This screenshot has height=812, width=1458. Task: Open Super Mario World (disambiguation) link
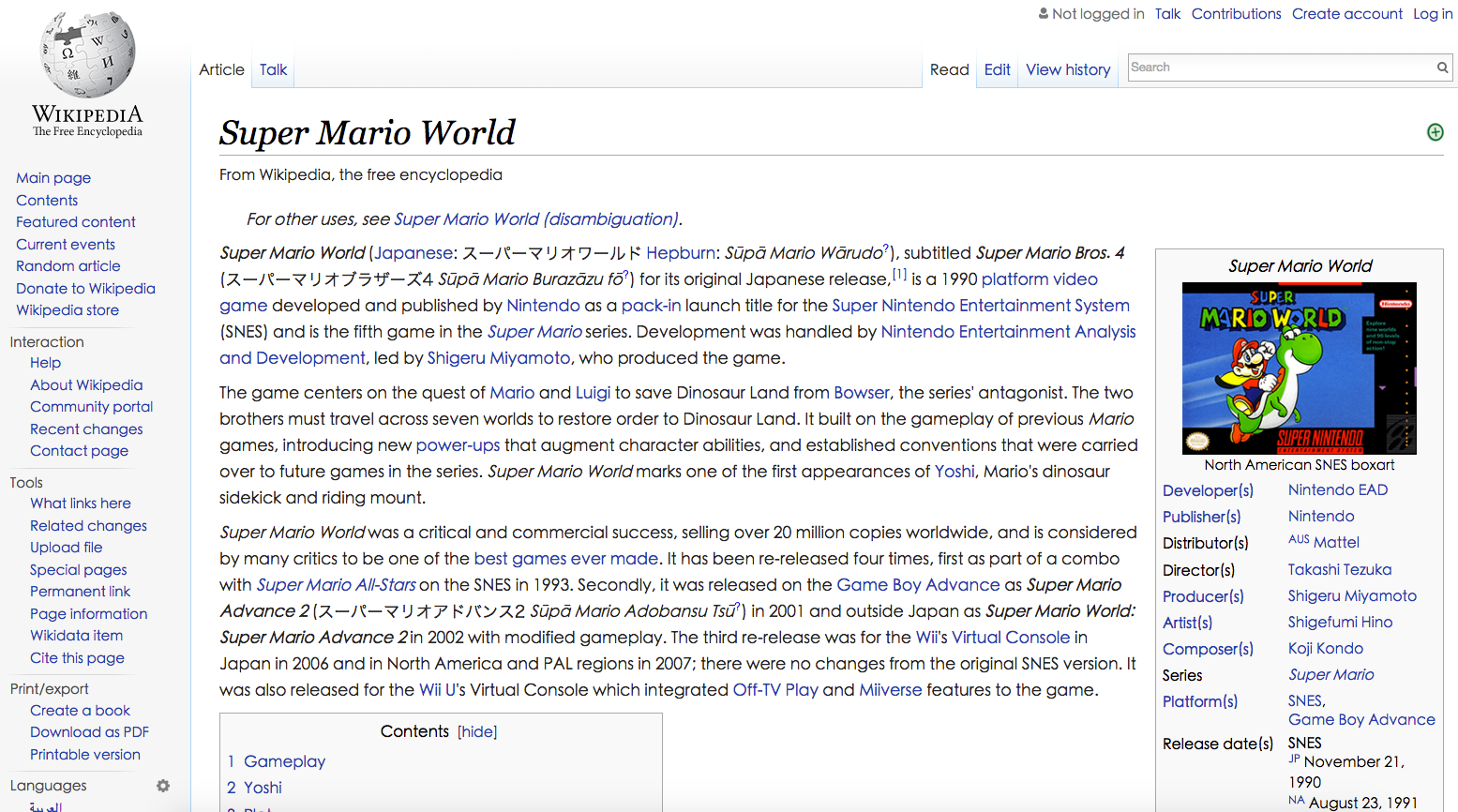[x=536, y=219]
